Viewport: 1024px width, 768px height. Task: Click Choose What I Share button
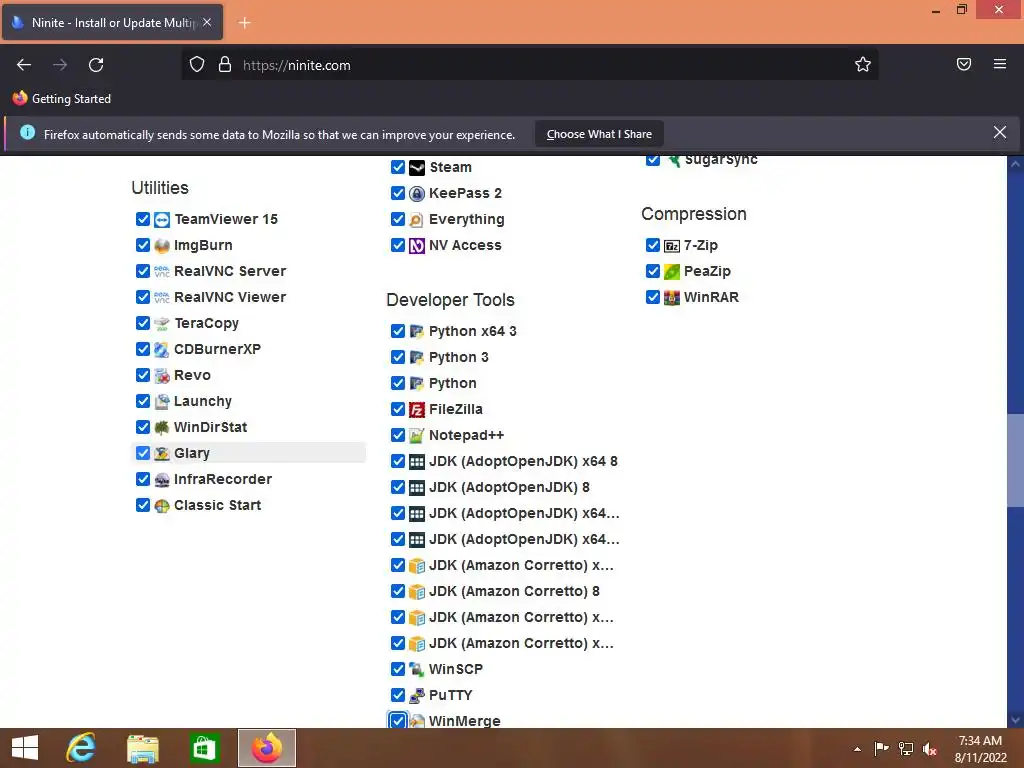pos(599,134)
